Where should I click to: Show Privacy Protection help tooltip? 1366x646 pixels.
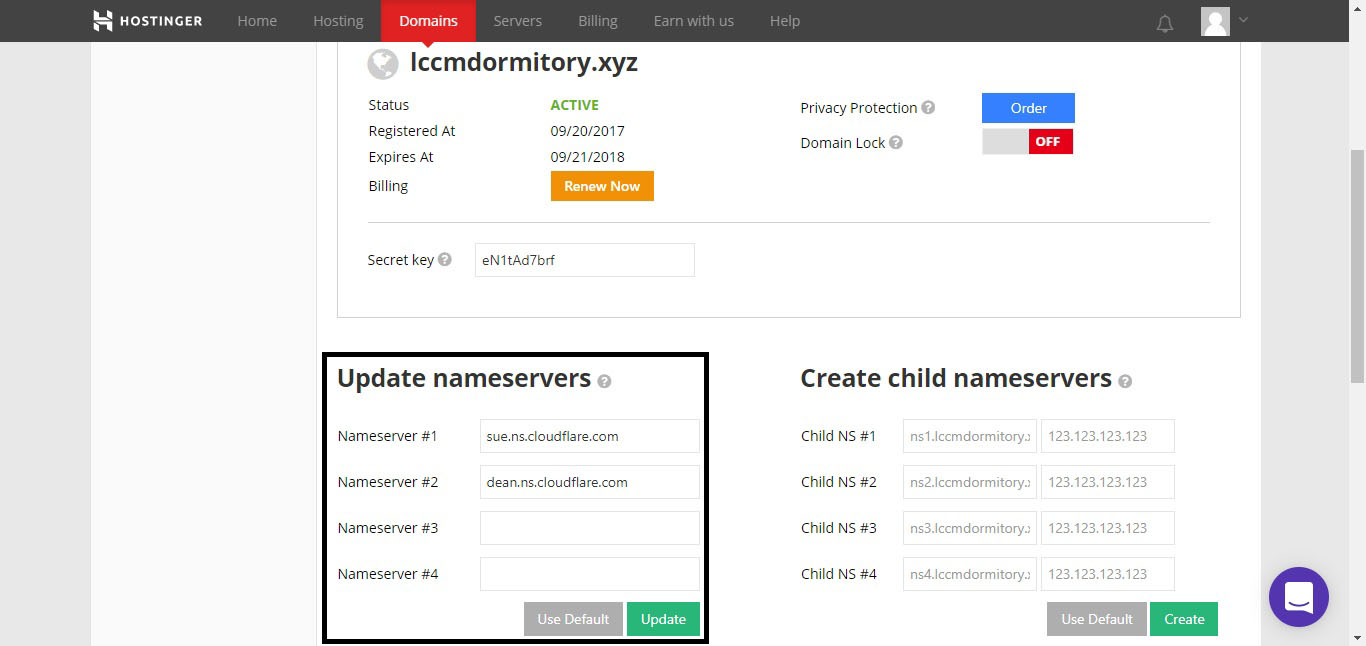click(x=928, y=107)
